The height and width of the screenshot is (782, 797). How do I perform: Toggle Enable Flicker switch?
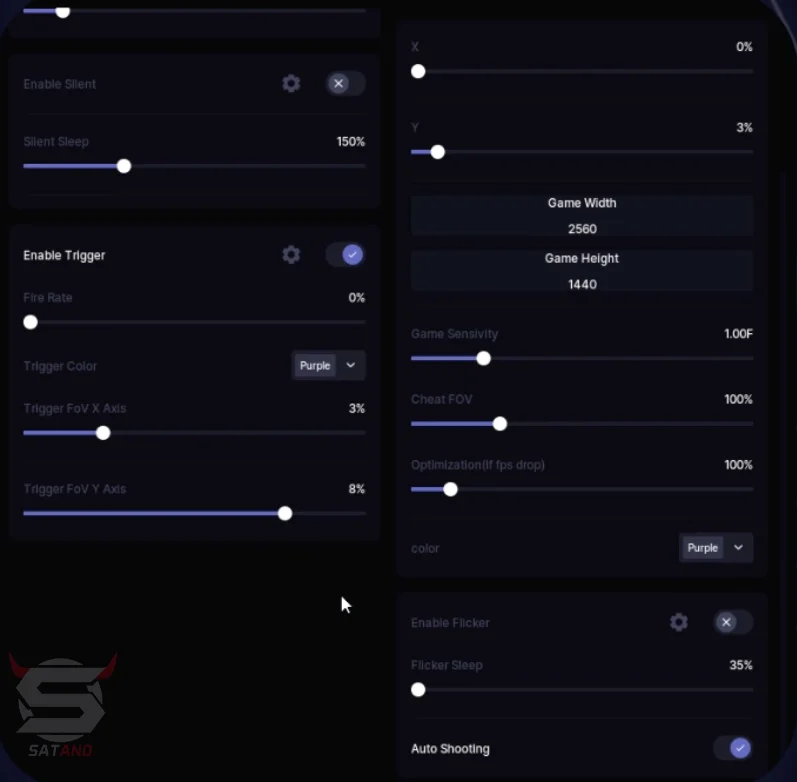click(733, 622)
